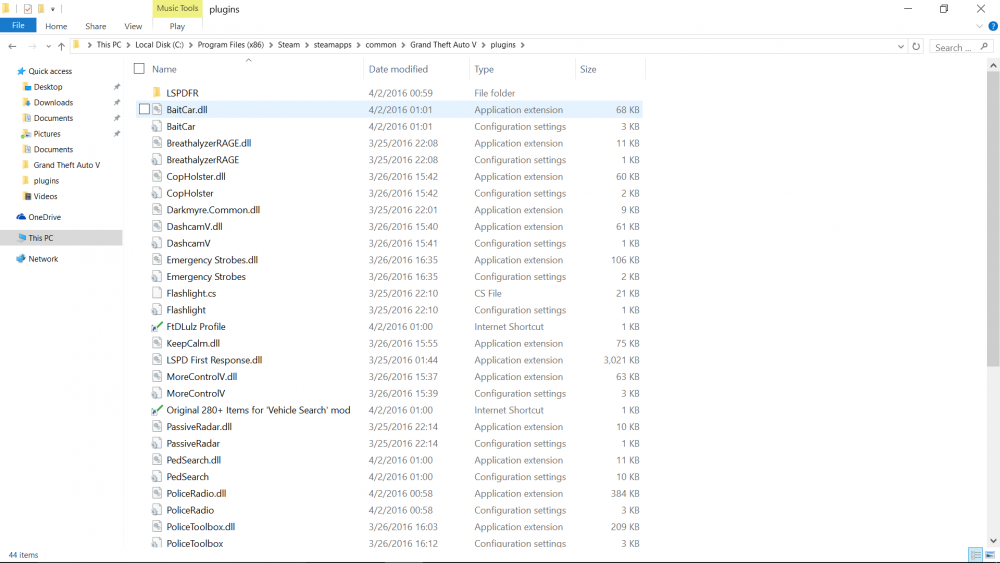Sort by Date modified column header

pos(398,69)
